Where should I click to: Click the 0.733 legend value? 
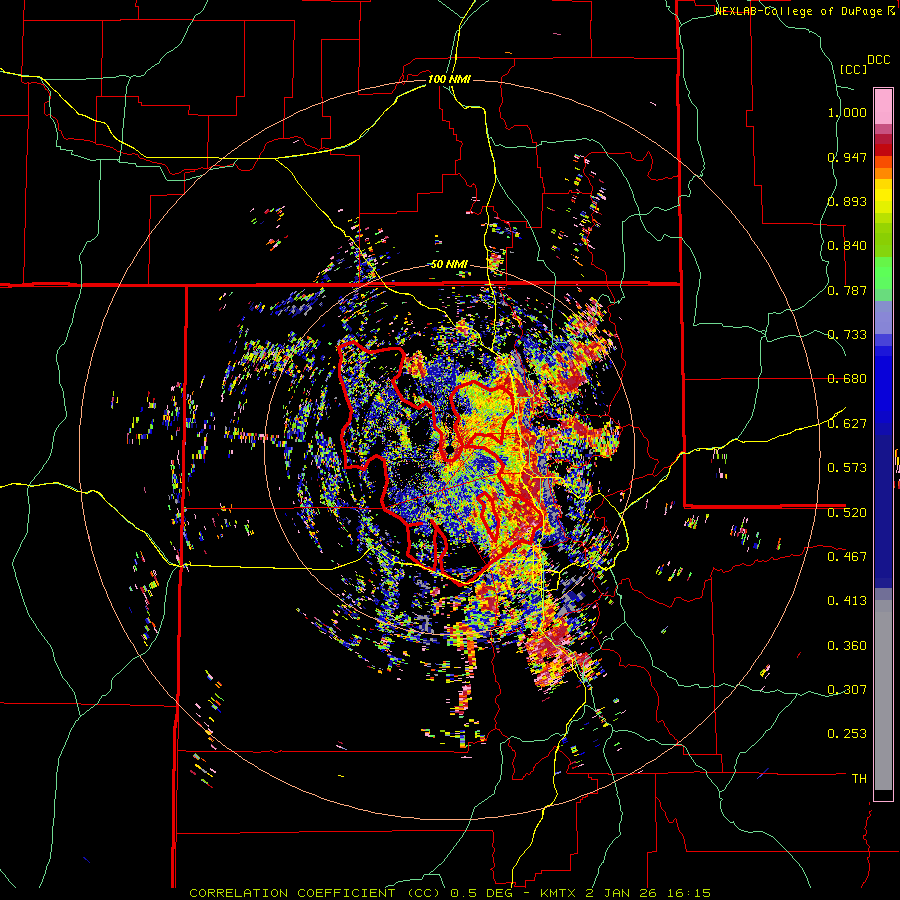pos(847,335)
